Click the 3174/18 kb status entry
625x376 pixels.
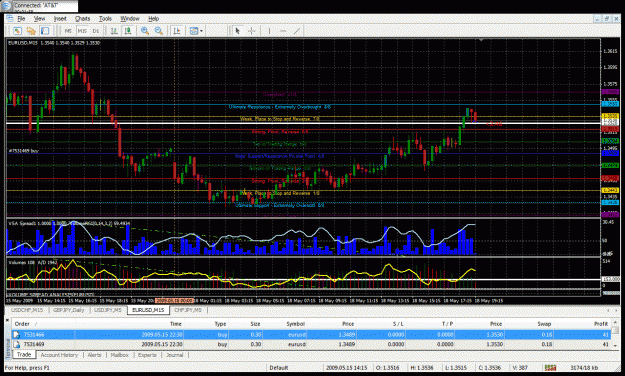tap(583, 368)
